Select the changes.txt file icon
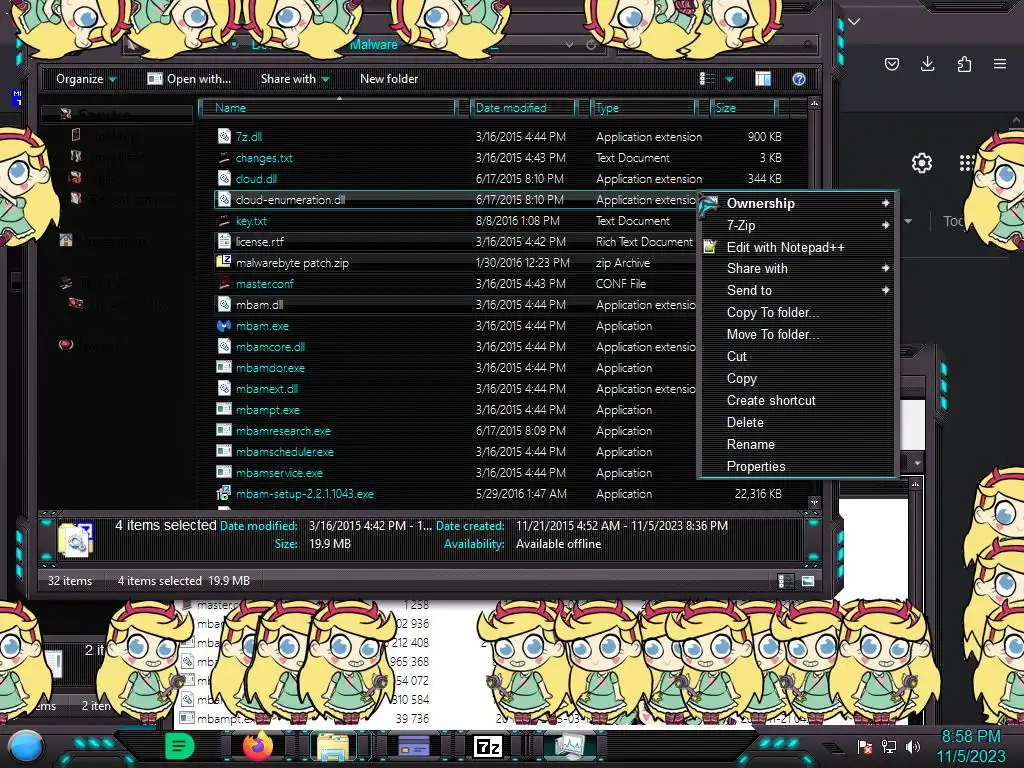Viewport: 1024px width, 768px height. tap(224, 157)
